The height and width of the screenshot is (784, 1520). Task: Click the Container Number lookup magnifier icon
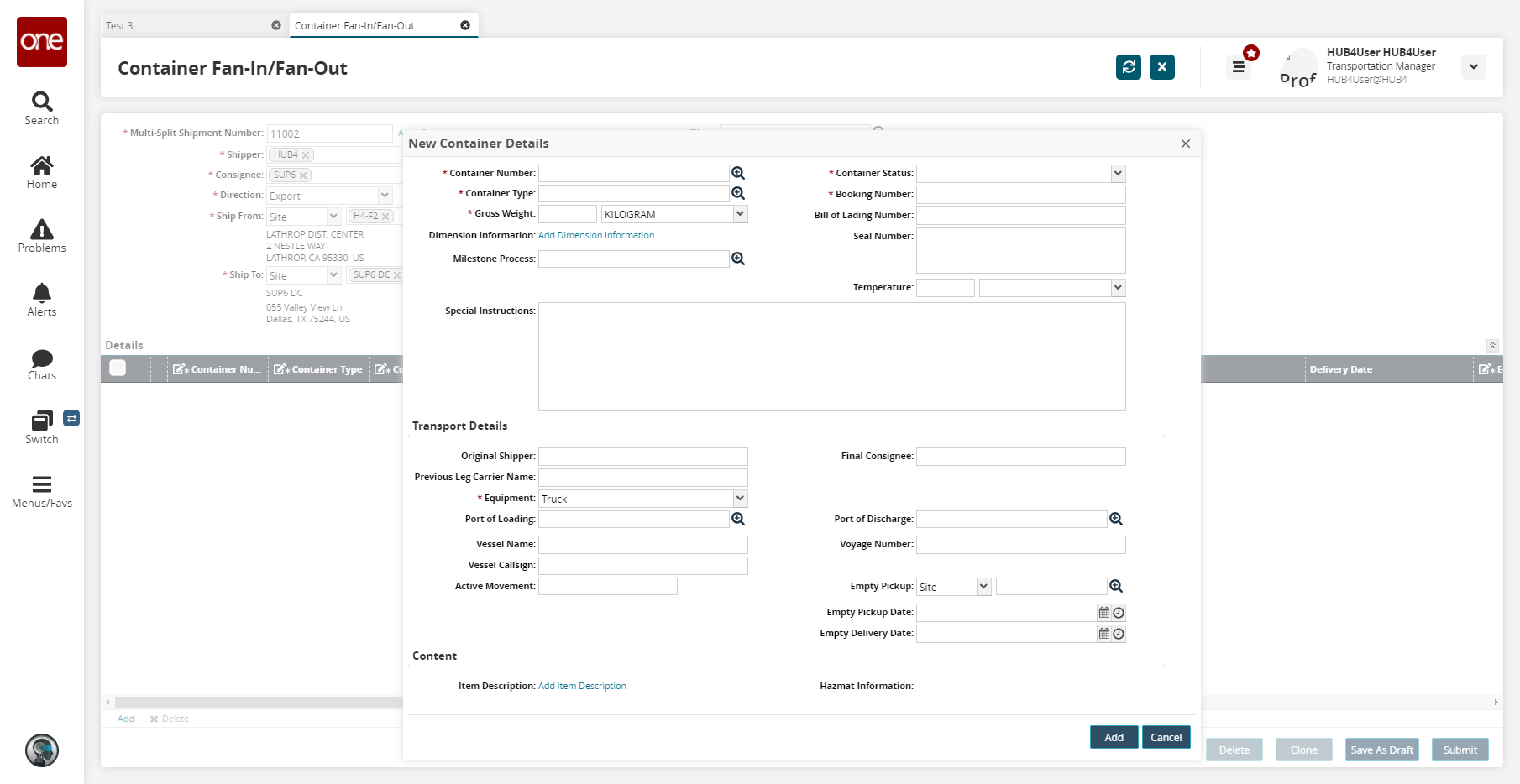[x=738, y=173]
